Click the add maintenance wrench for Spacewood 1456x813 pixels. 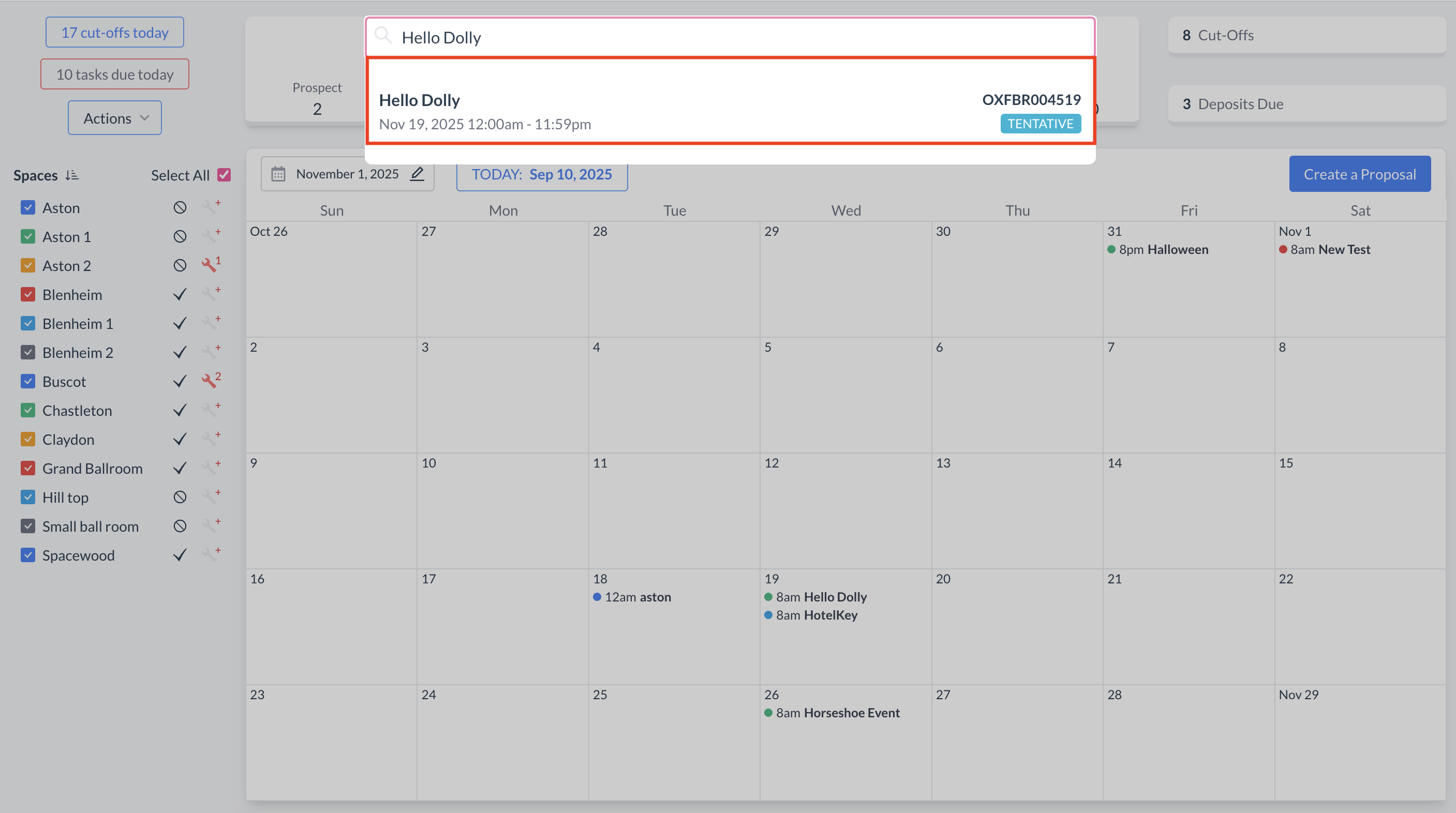pos(211,554)
